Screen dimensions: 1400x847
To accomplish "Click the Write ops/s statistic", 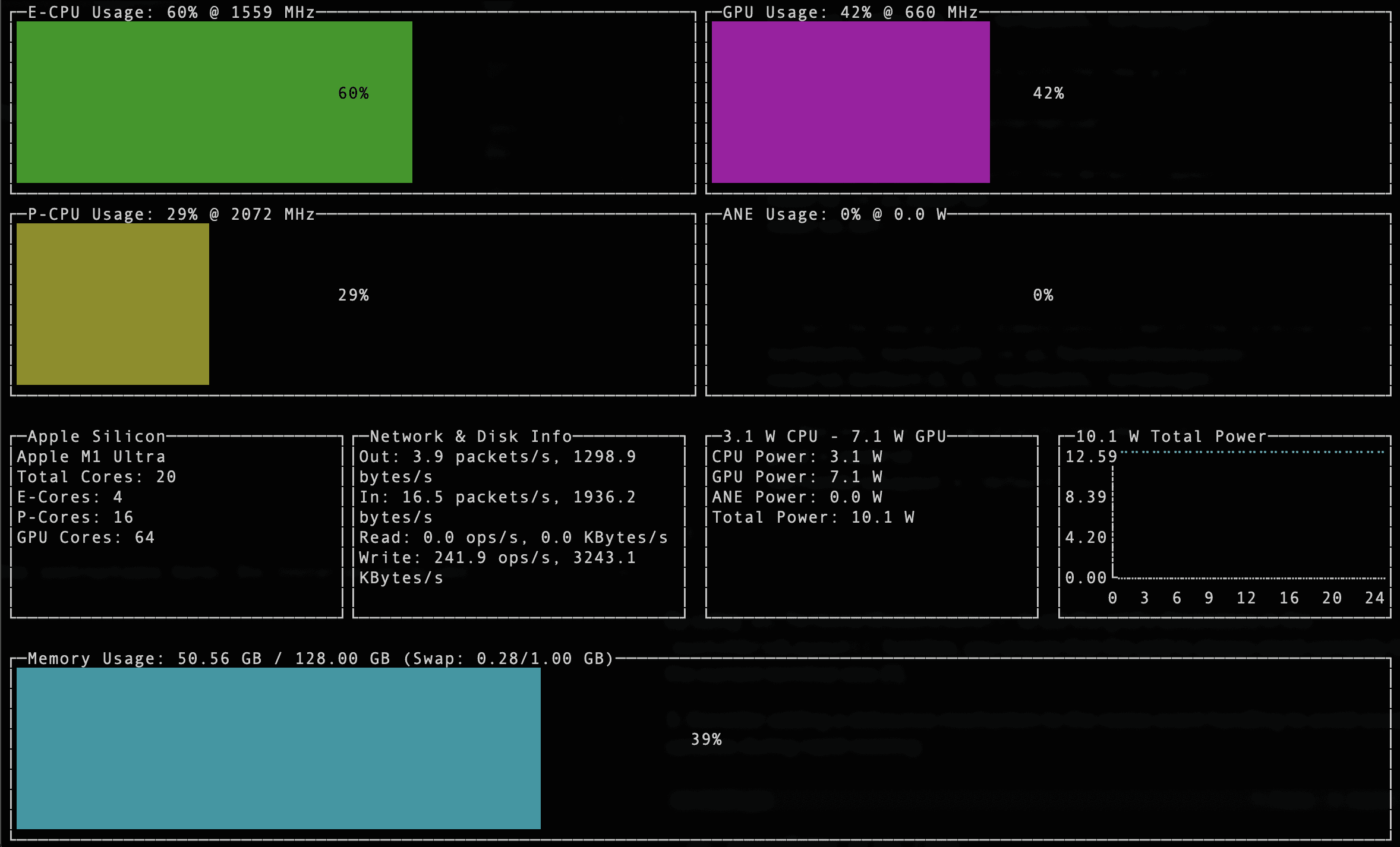I will (x=497, y=557).
